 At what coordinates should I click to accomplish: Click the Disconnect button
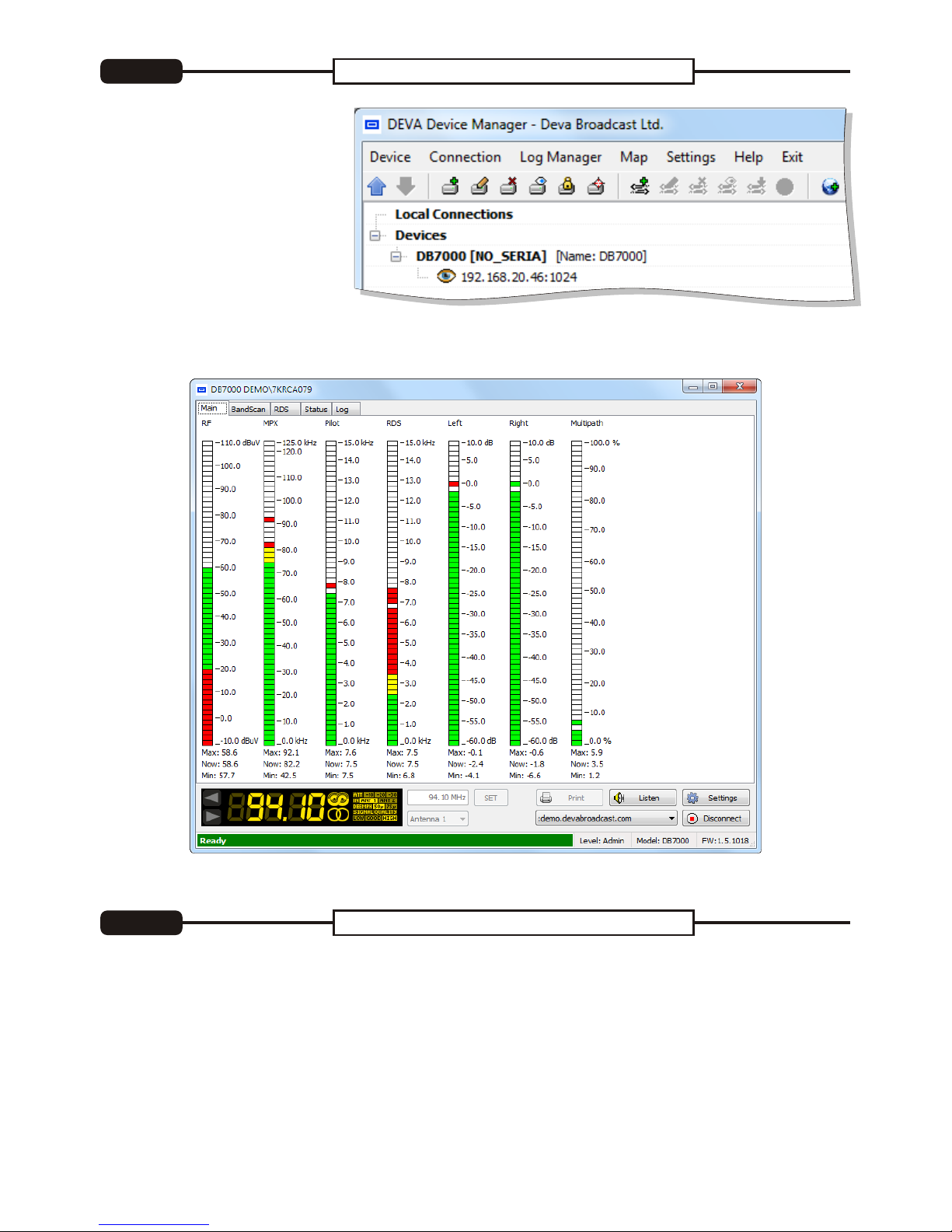tap(716, 818)
